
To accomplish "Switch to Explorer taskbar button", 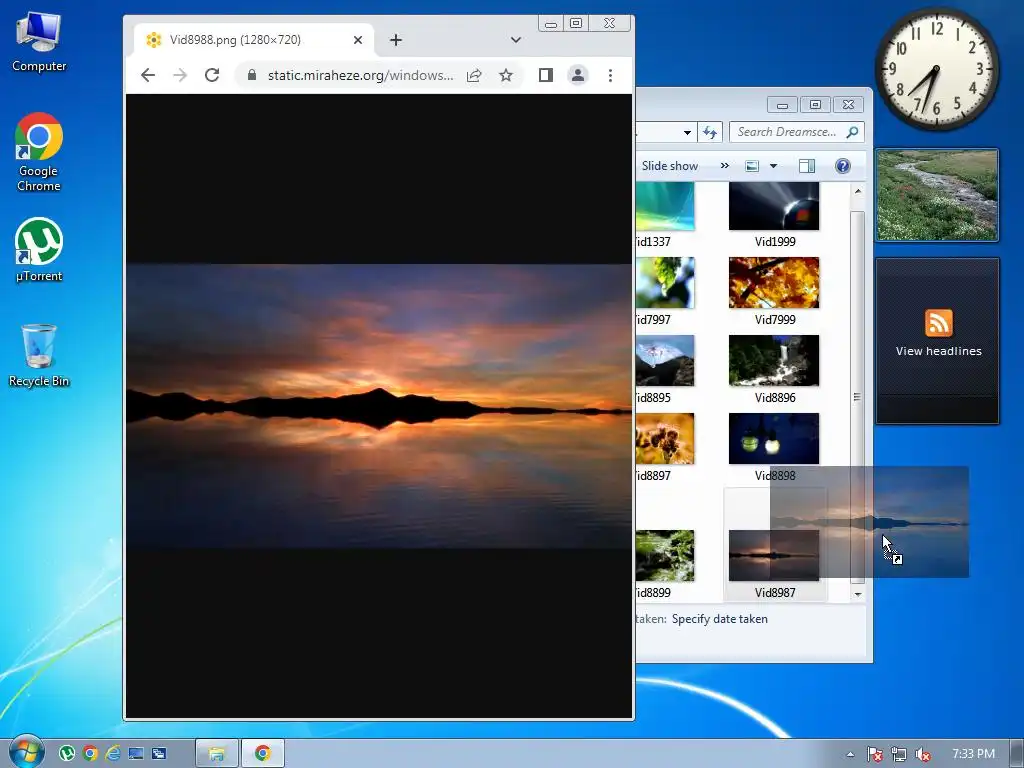I will [217, 754].
